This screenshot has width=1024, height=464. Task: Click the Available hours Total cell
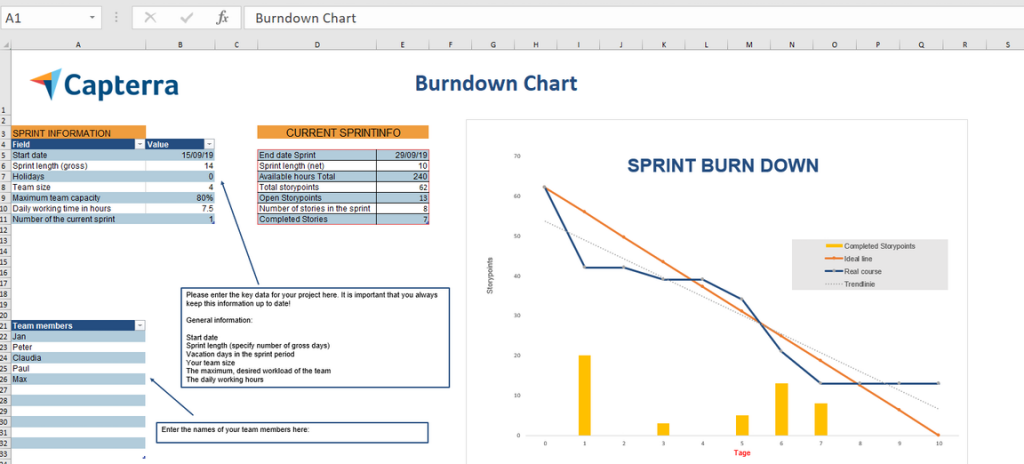click(317, 176)
